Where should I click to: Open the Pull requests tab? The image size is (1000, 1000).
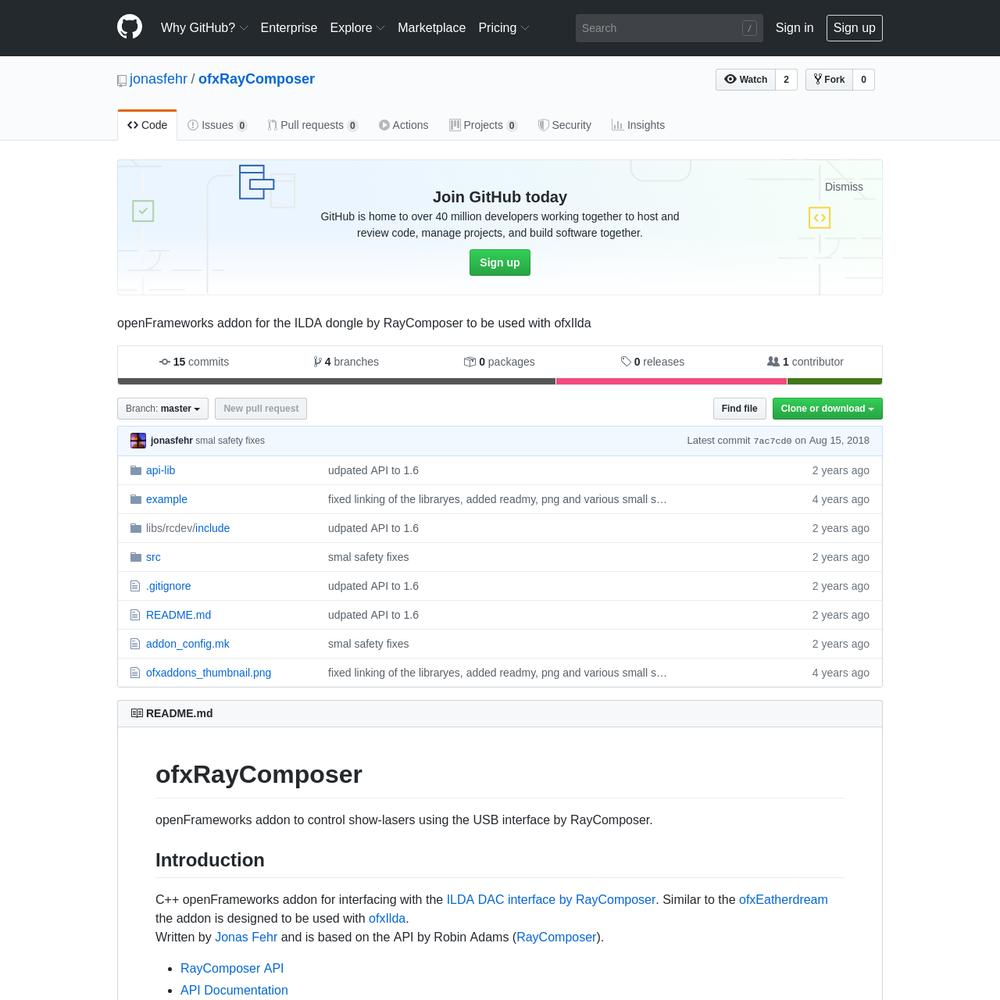(x=312, y=125)
